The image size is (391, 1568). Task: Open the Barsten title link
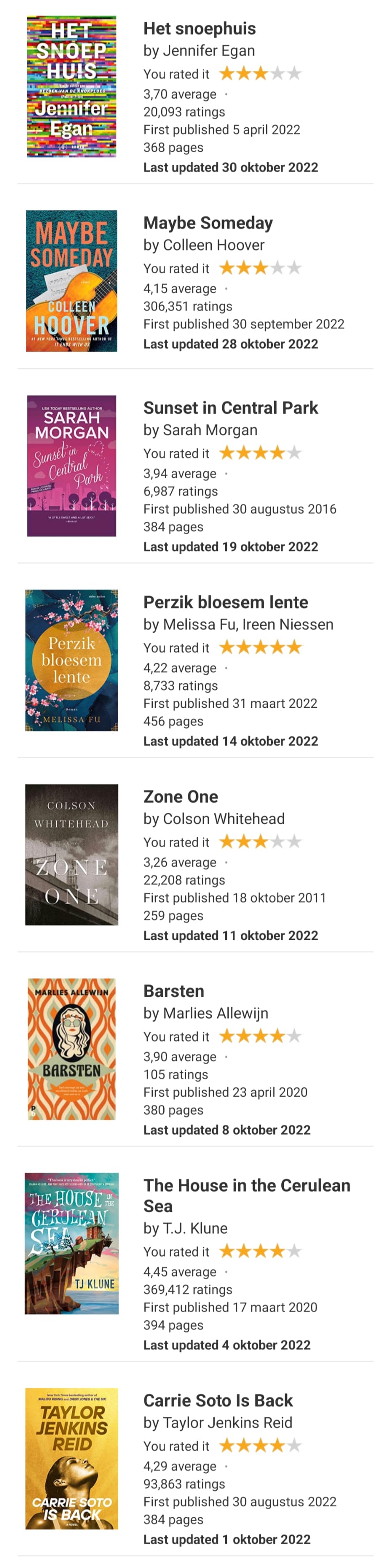(x=174, y=990)
